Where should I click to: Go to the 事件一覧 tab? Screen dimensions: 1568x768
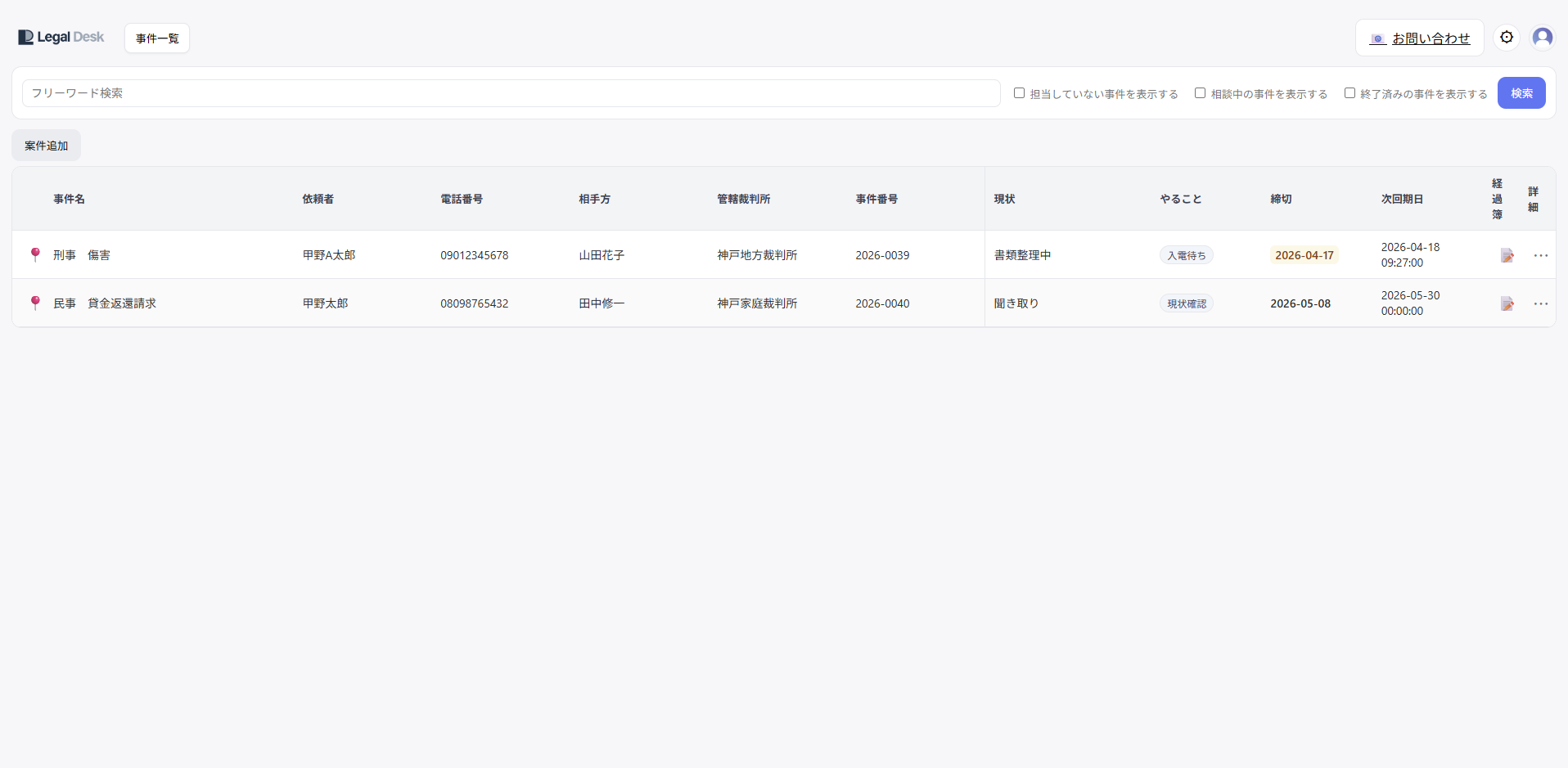tap(157, 38)
